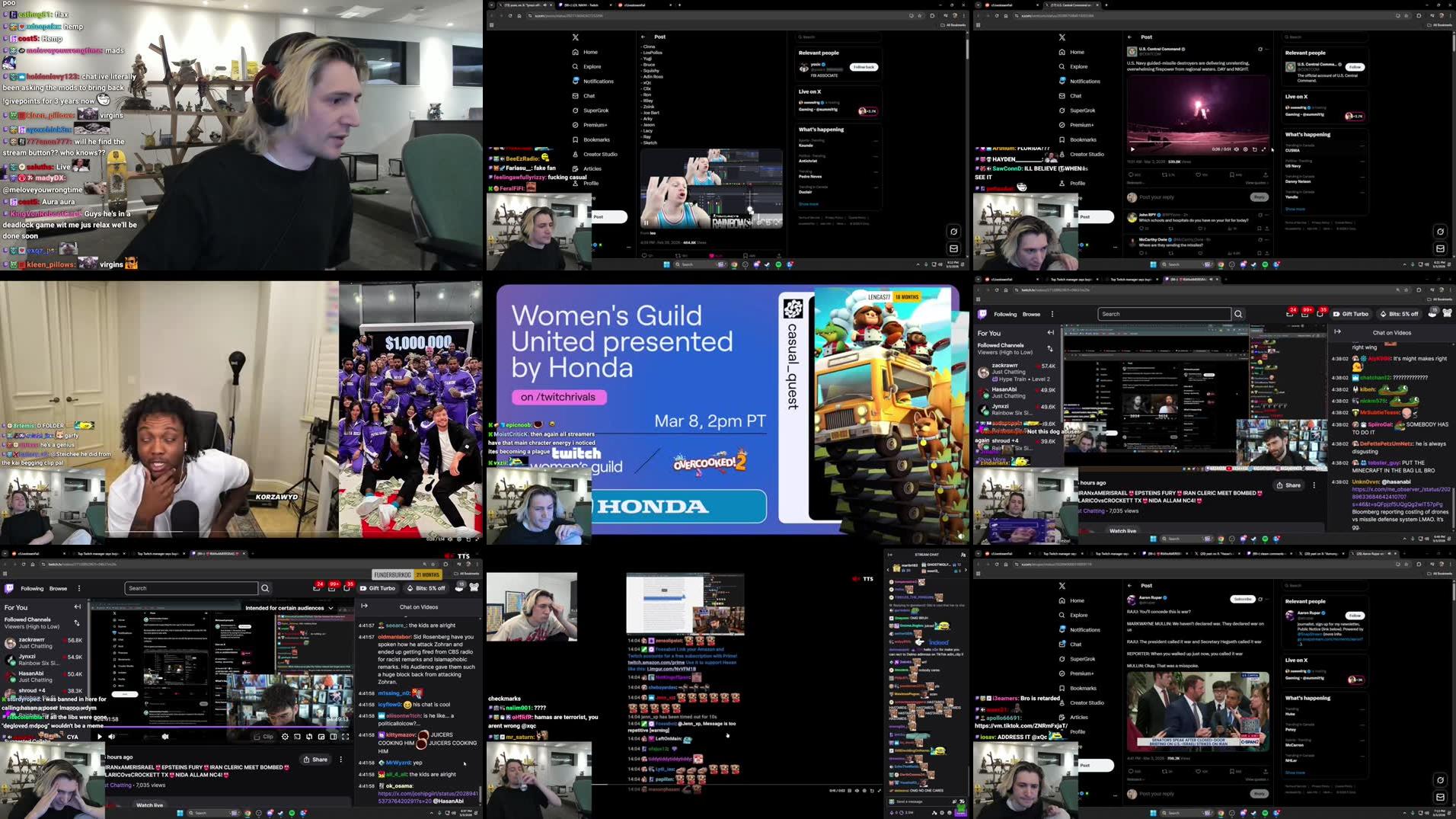Play the Twitch VOD using the button beside Clip controls
Viewport: 1456px width, 819px height.
click(99, 737)
